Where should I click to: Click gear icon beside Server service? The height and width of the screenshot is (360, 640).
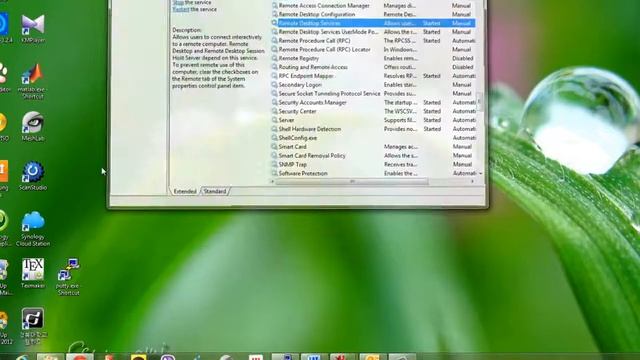pyautogui.click(x=275, y=120)
